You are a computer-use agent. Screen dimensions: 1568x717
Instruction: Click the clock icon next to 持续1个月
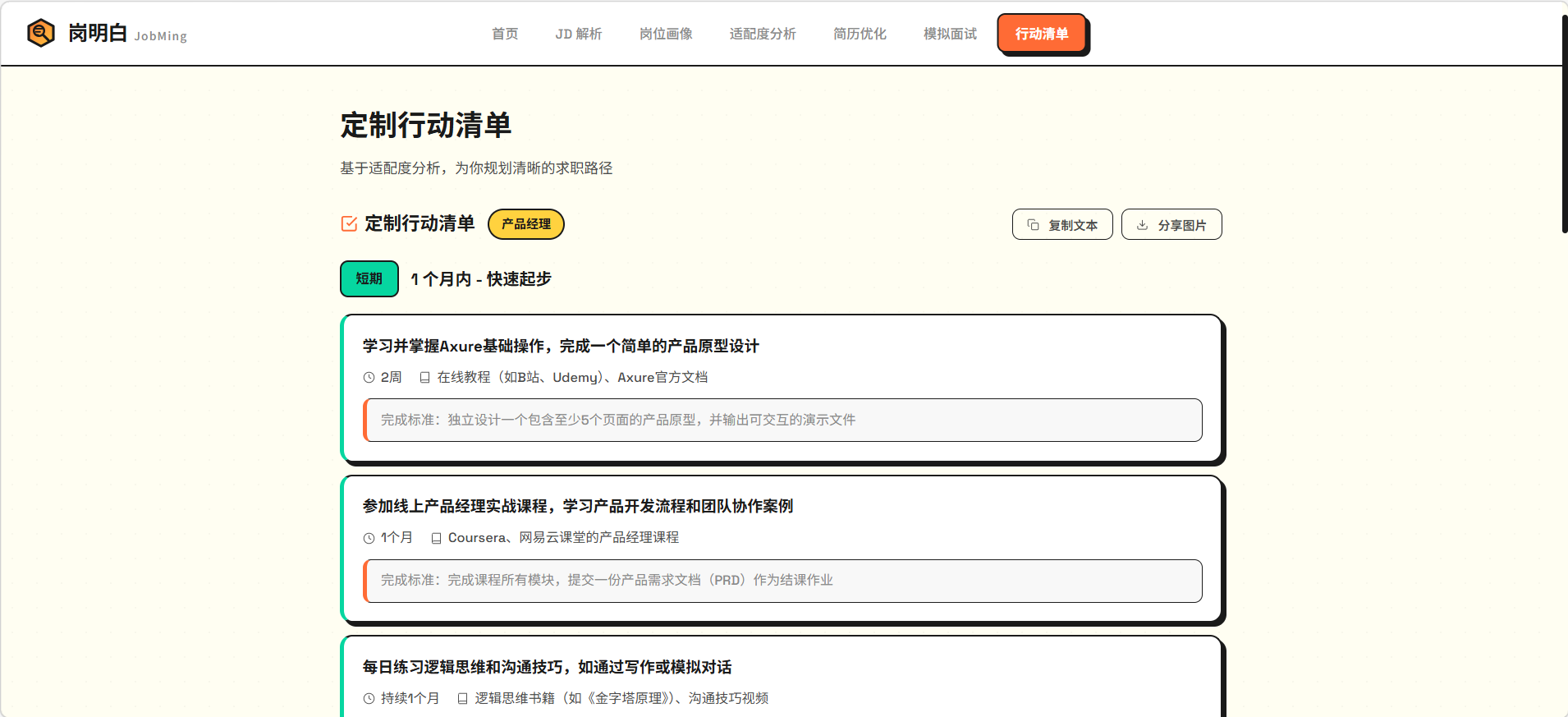pyautogui.click(x=369, y=699)
